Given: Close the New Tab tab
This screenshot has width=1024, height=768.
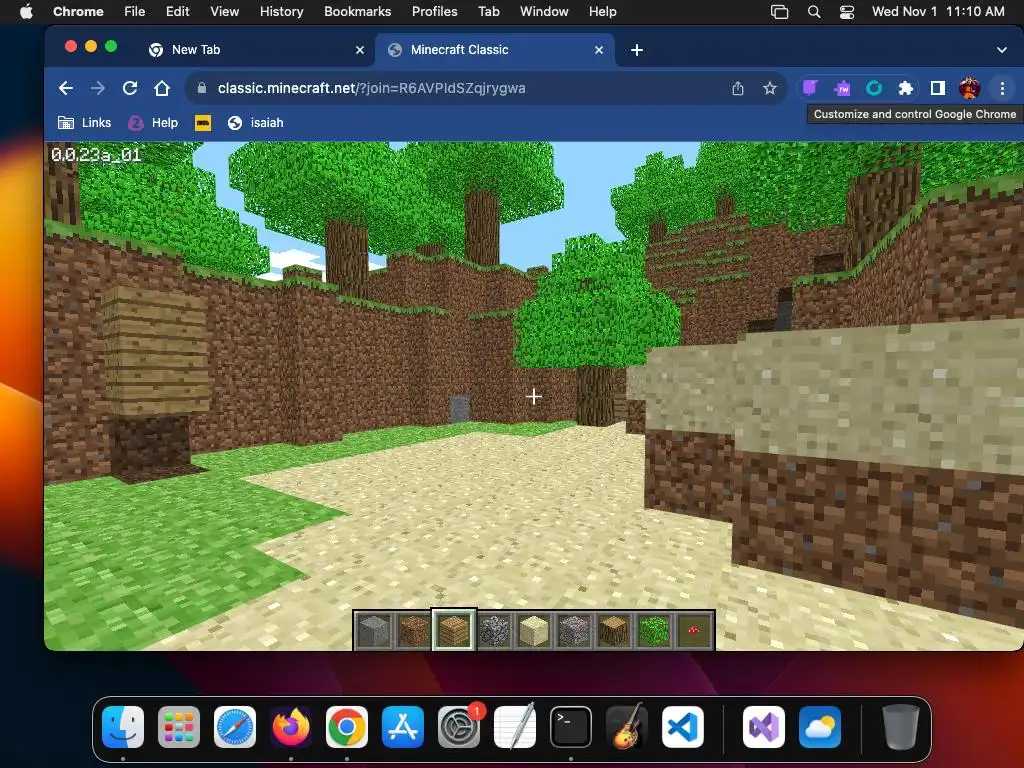Looking at the screenshot, I should click(x=360, y=50).
